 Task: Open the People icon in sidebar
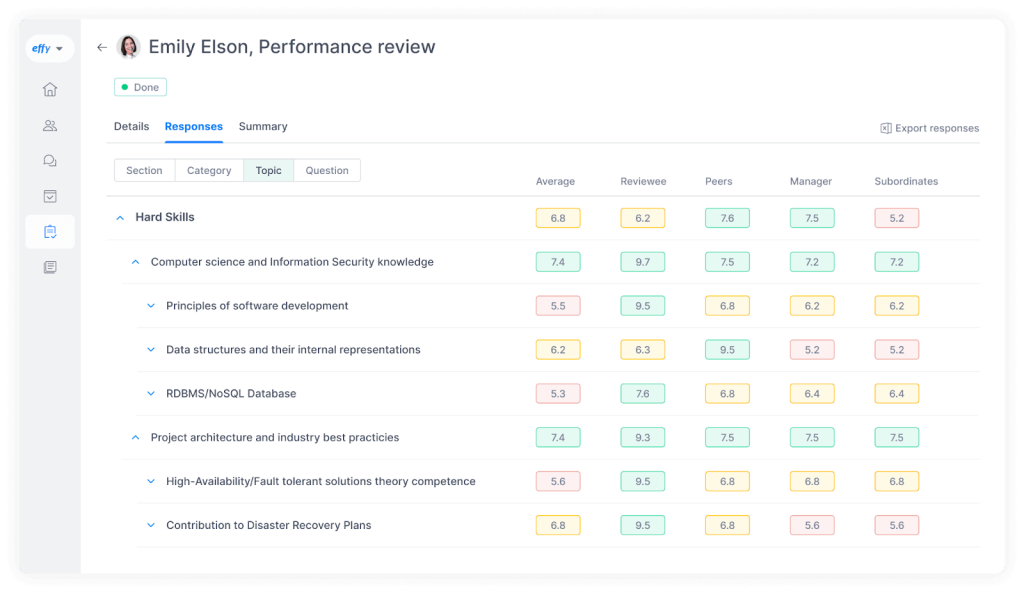[50, 126]
